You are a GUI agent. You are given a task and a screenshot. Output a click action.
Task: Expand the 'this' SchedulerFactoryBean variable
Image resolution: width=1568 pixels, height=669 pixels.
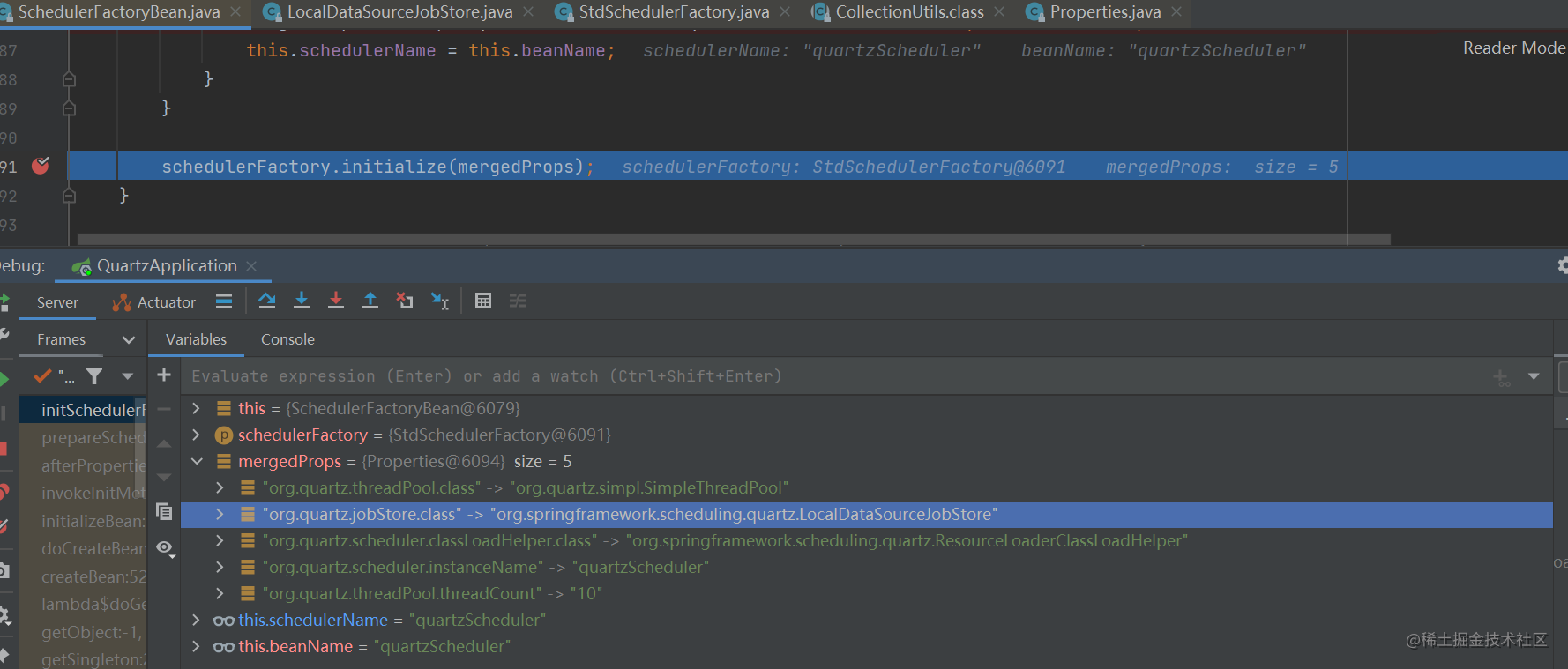[197, 408]
